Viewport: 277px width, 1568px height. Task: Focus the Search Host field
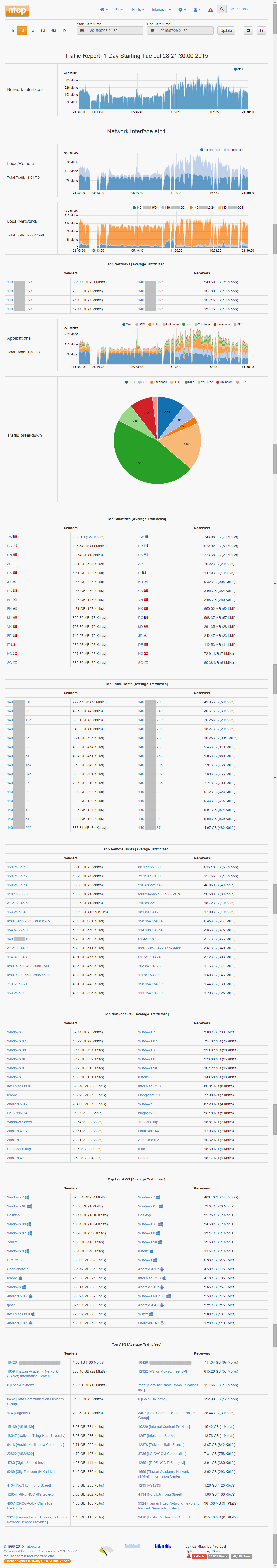(x=247, y=9)
